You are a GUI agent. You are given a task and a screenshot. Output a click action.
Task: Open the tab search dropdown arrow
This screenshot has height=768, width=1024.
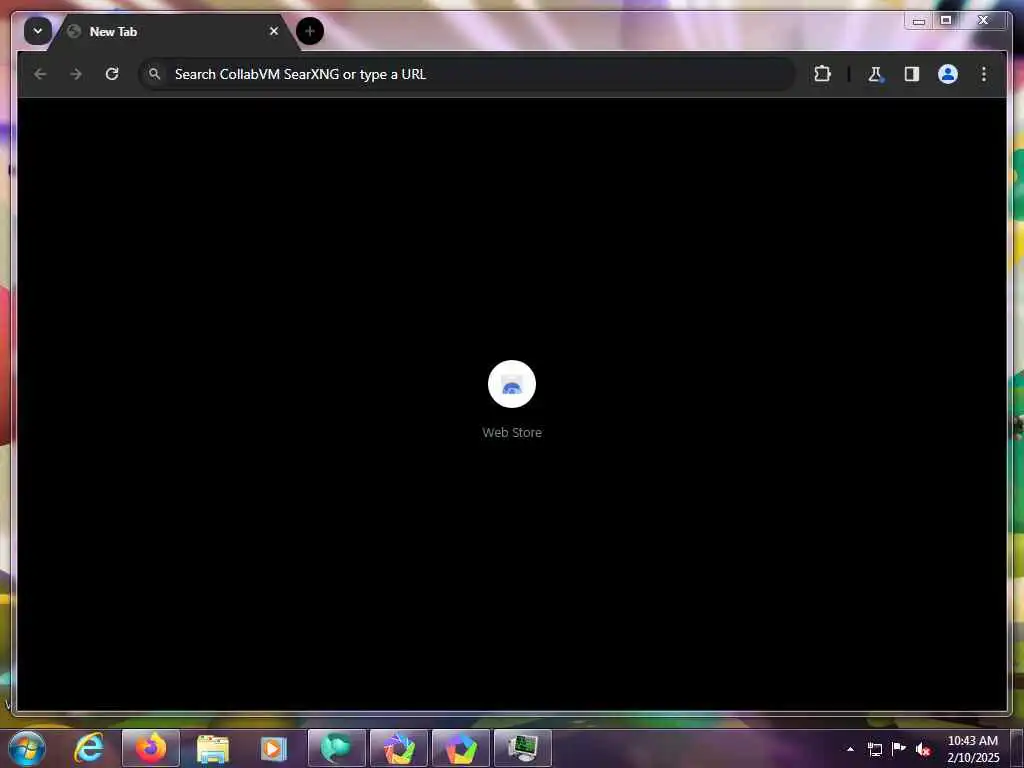(38, 31)
